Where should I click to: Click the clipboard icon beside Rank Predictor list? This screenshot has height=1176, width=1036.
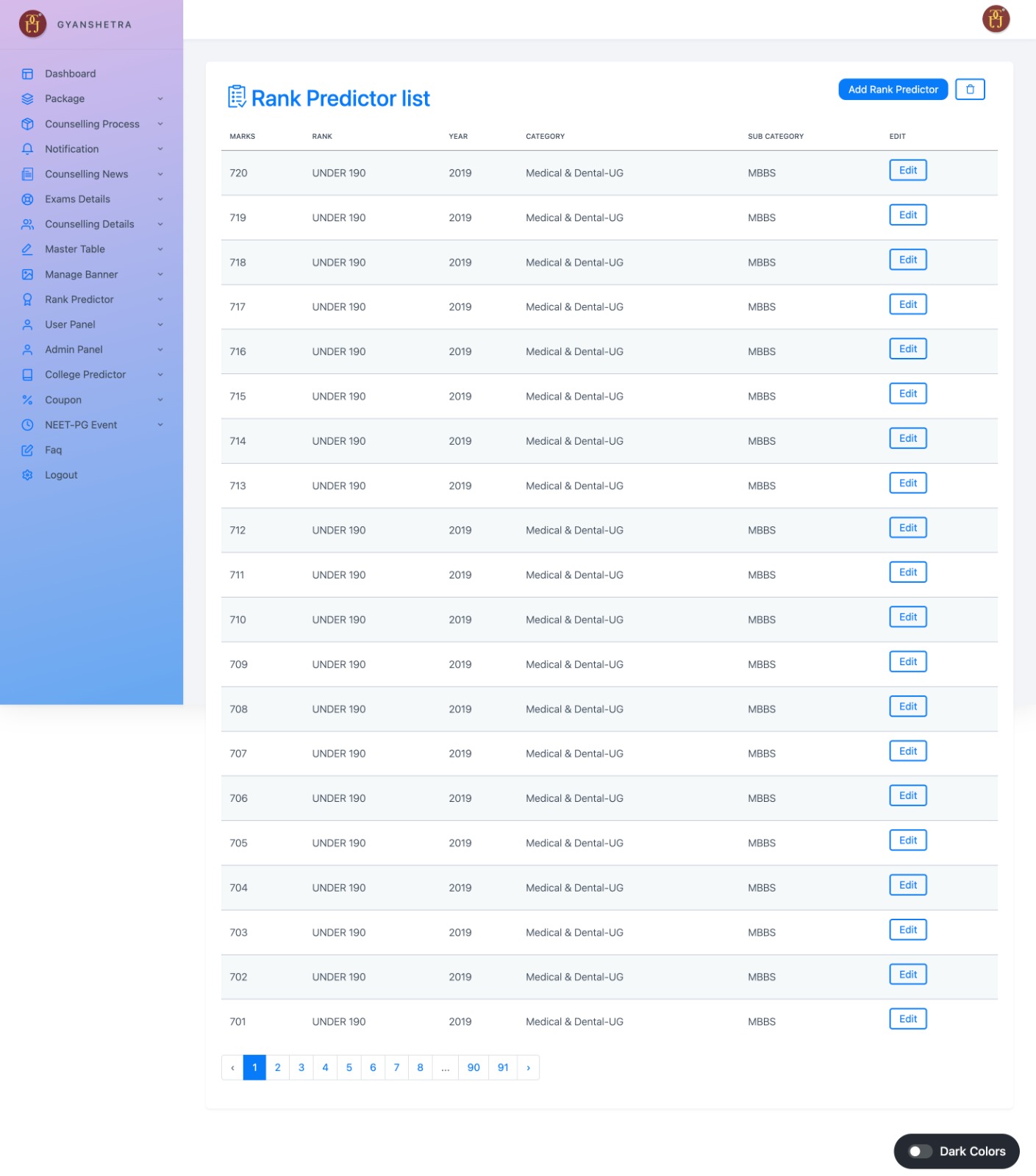(237, 96)
